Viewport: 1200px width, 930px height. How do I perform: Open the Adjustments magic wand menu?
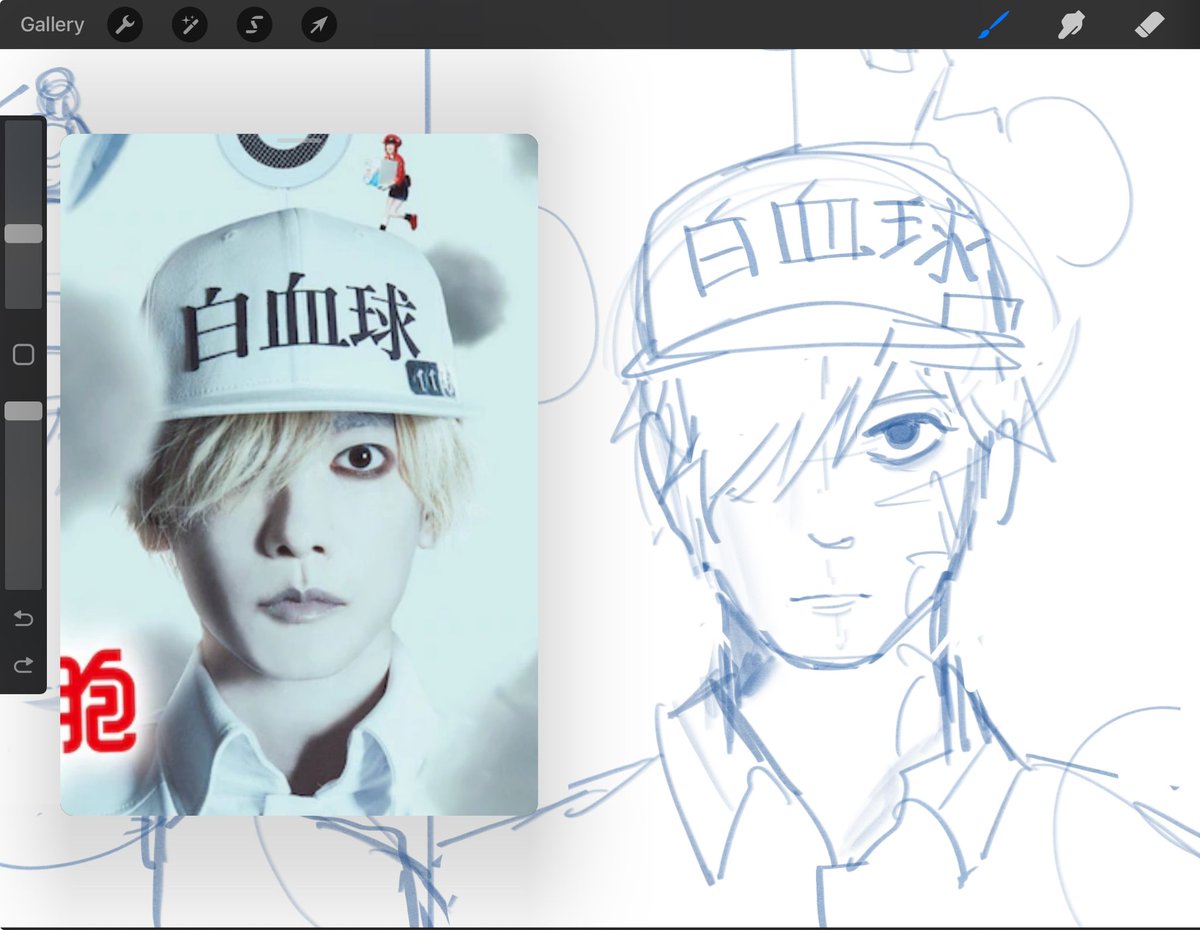pyautogui.click(x=189, y=24)
